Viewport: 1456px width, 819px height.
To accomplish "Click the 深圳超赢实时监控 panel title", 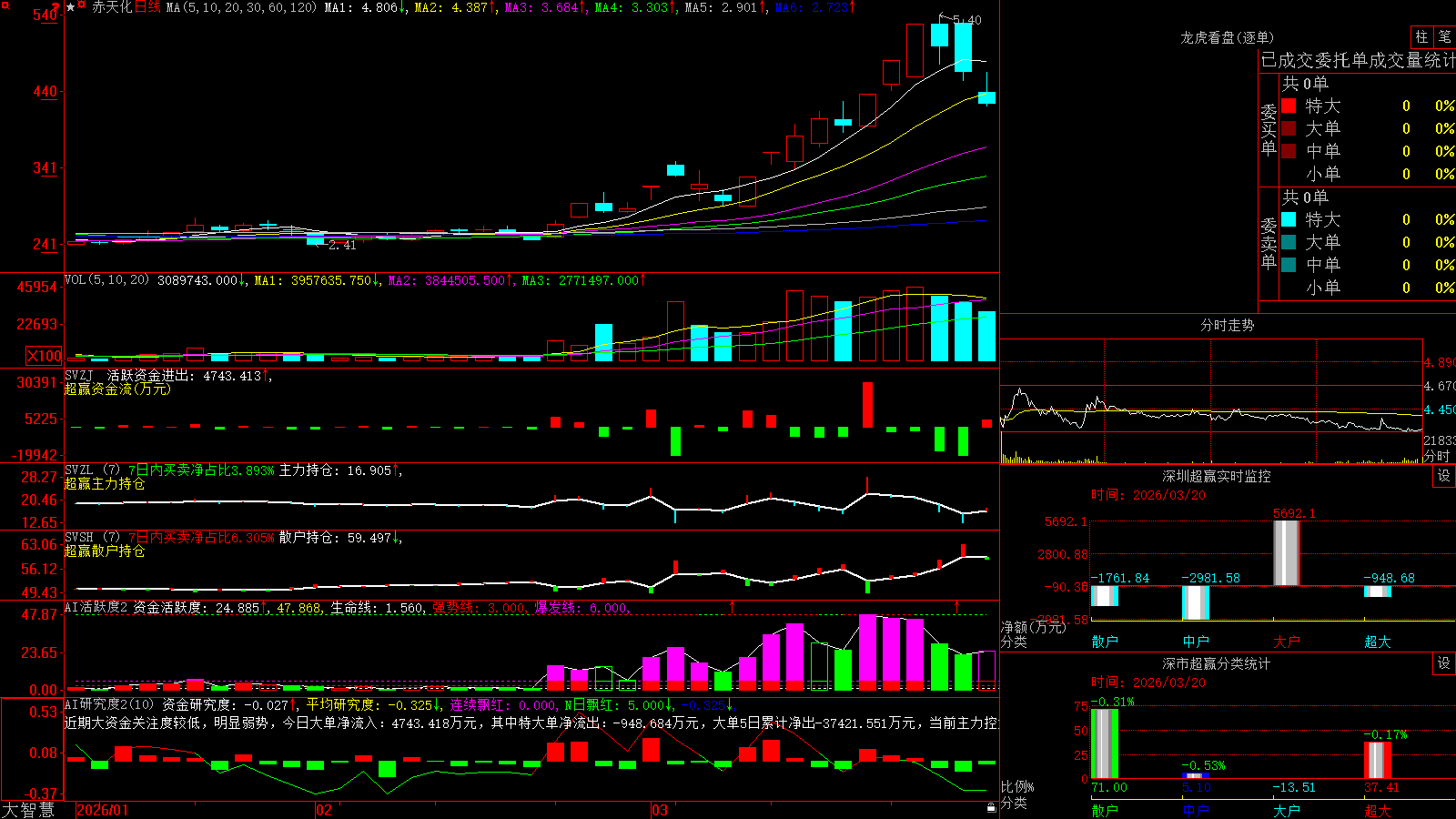I will coord(1216,476).
